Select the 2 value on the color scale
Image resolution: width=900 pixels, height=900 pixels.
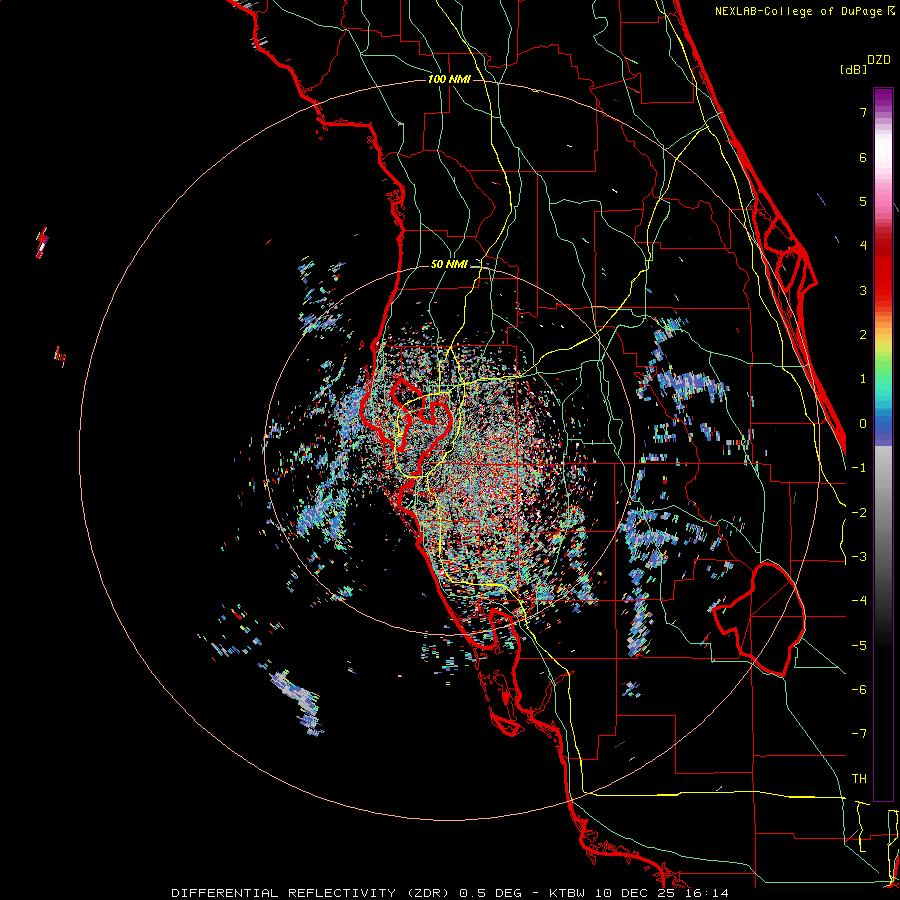863,335
